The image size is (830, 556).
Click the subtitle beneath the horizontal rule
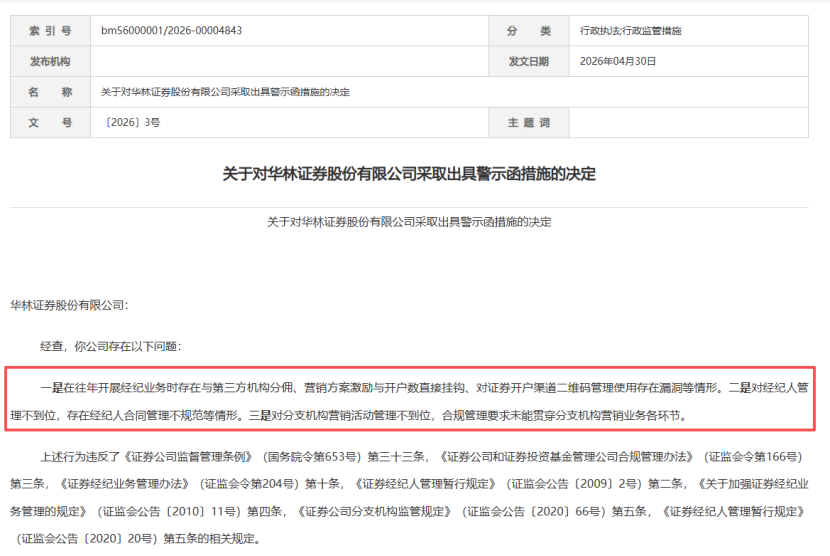pyautogui.click(x=409, y=222)
